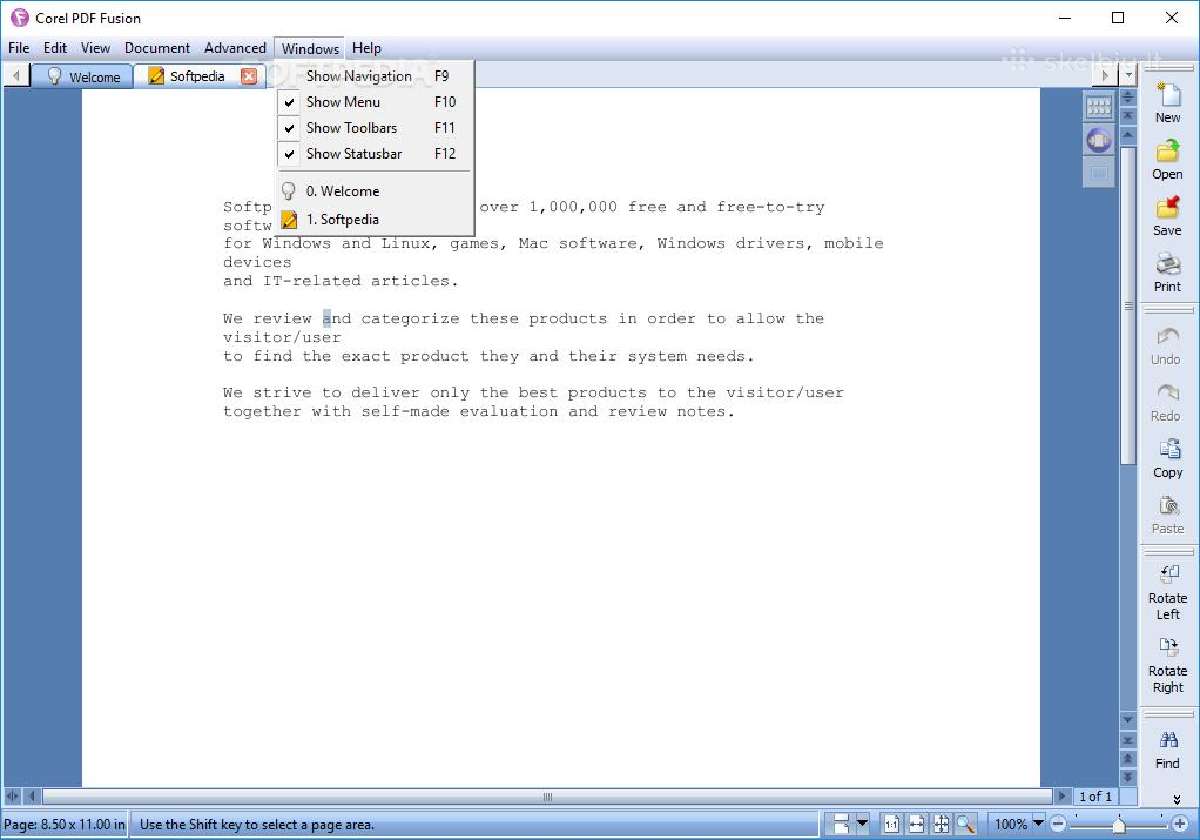The height and width of the screenshot is (840, 1200).
Task: Toggle the Show Navigation menu option
Action: (375, 76)
